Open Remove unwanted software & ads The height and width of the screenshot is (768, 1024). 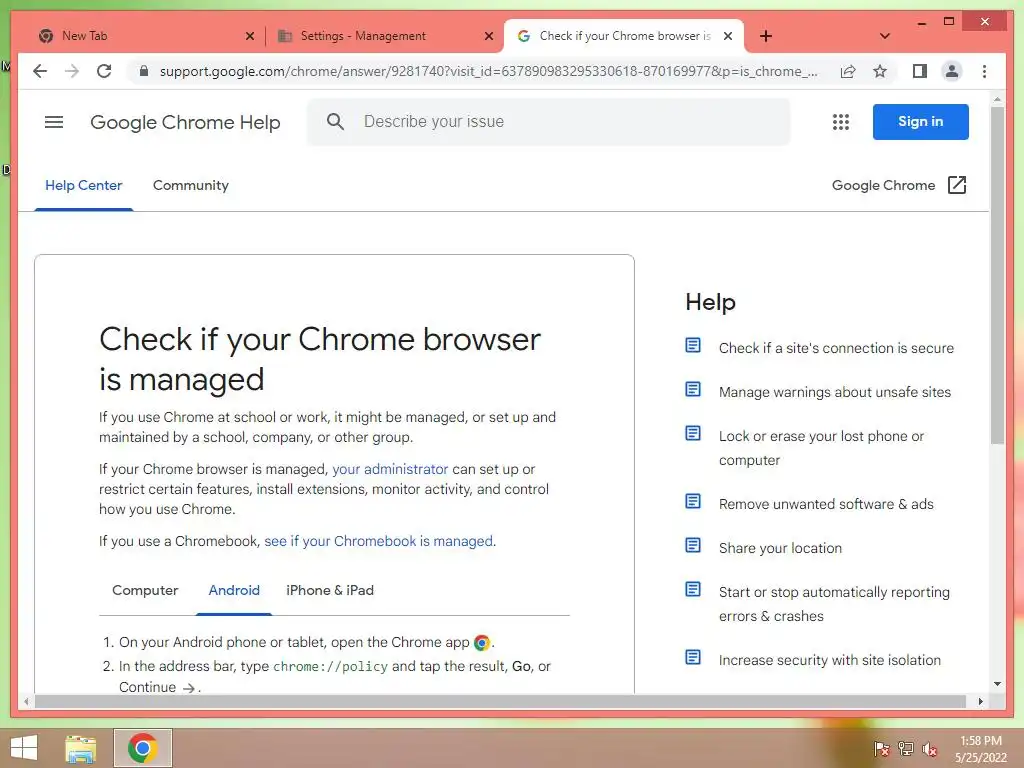(826, 504)
